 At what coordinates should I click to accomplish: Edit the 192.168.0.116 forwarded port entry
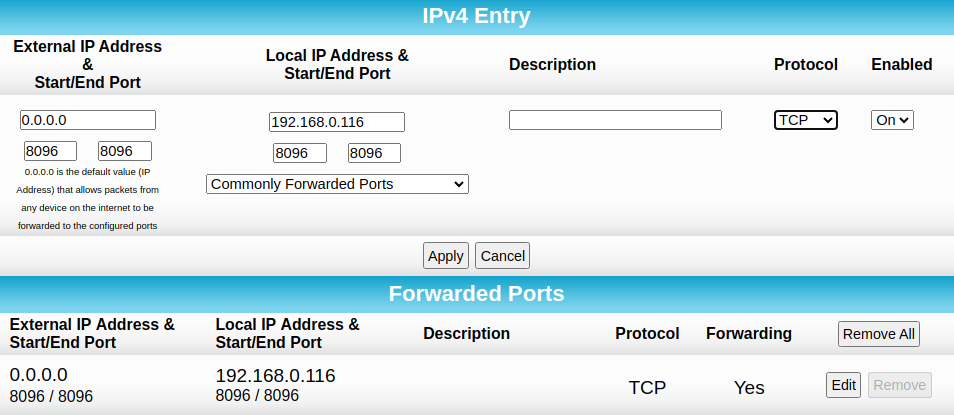pyautogui.click(x=844, y=385)
